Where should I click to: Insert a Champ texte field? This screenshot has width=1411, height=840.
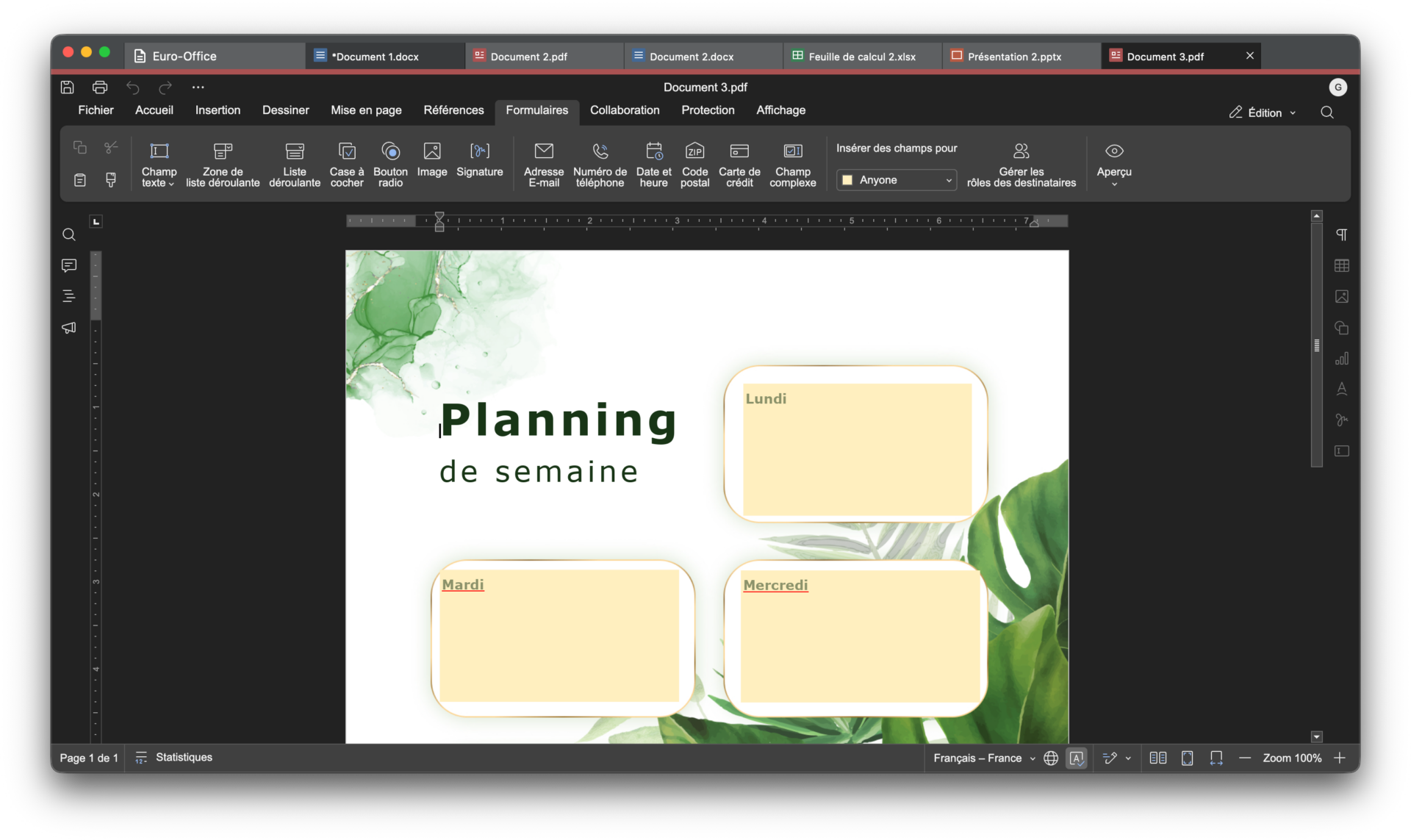(x=159, y=165)
